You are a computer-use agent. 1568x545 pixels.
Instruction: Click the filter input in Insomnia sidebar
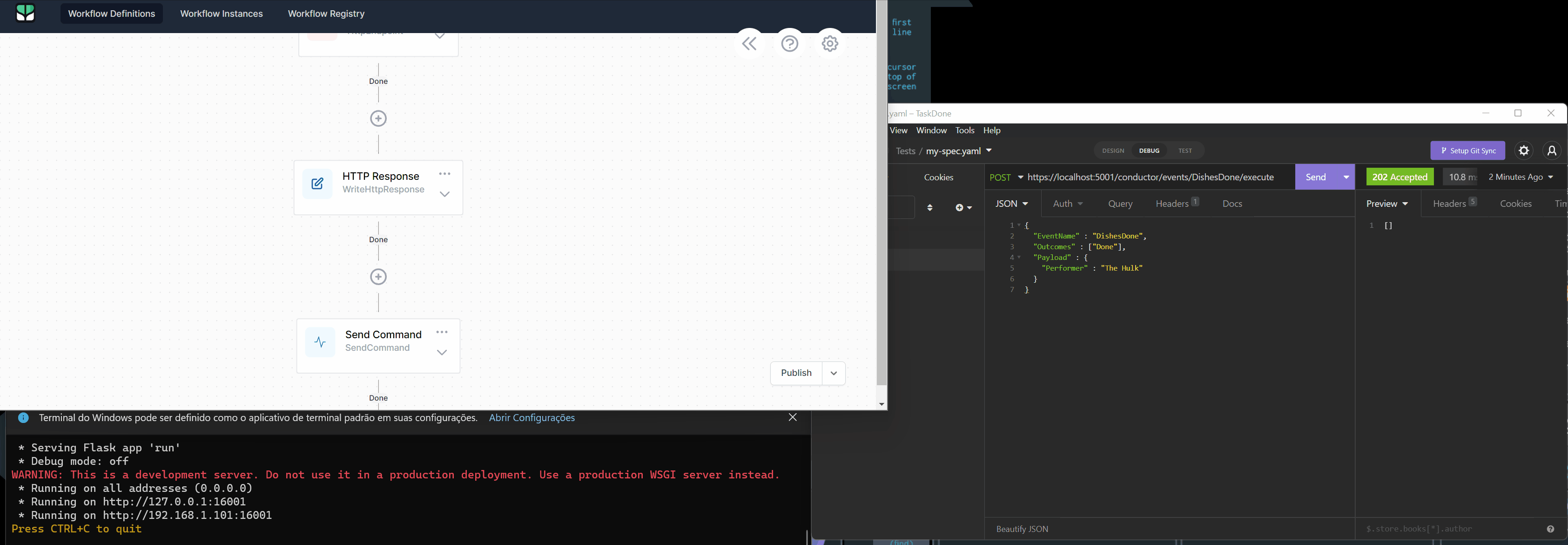[902, 207]
